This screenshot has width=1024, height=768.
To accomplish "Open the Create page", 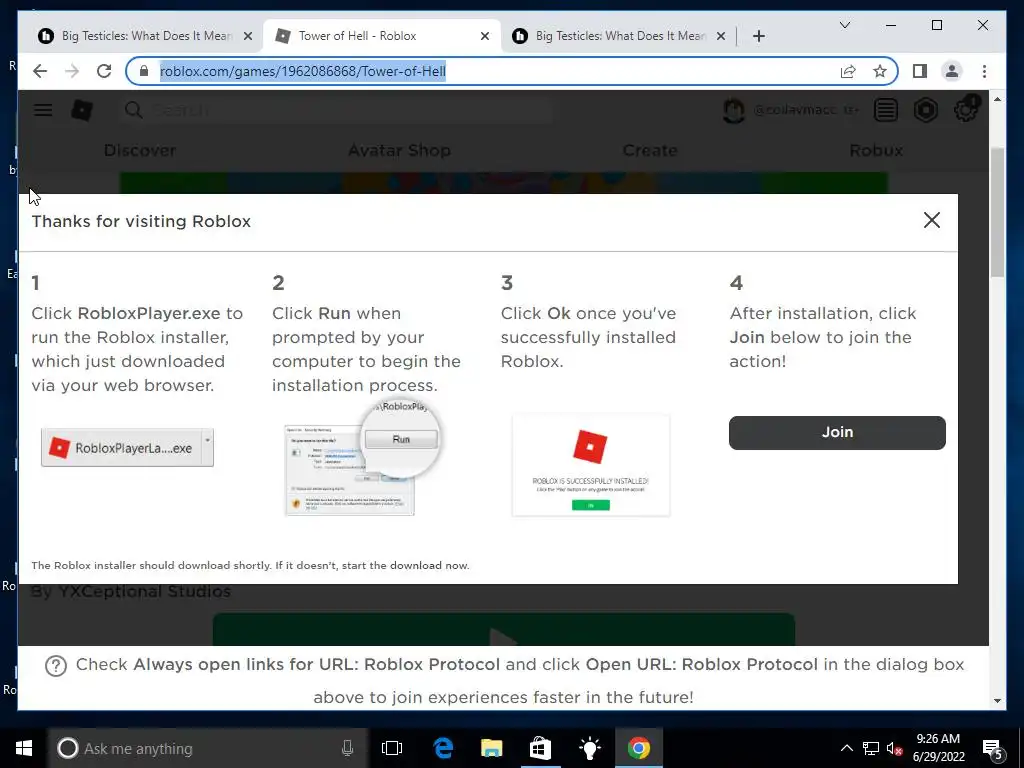I will (x=650, y=150).
